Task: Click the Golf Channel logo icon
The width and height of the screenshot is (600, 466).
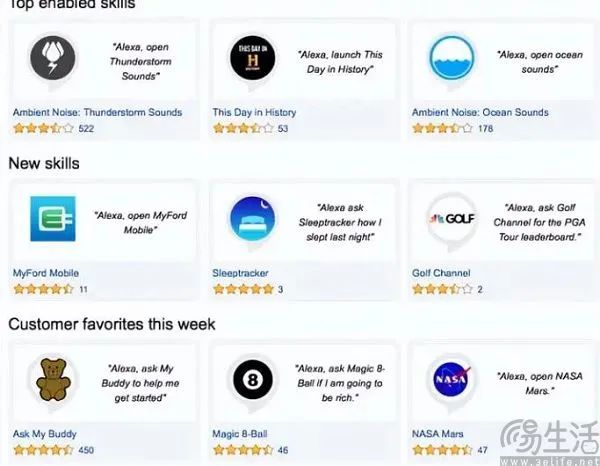Action: click(452, 219)
